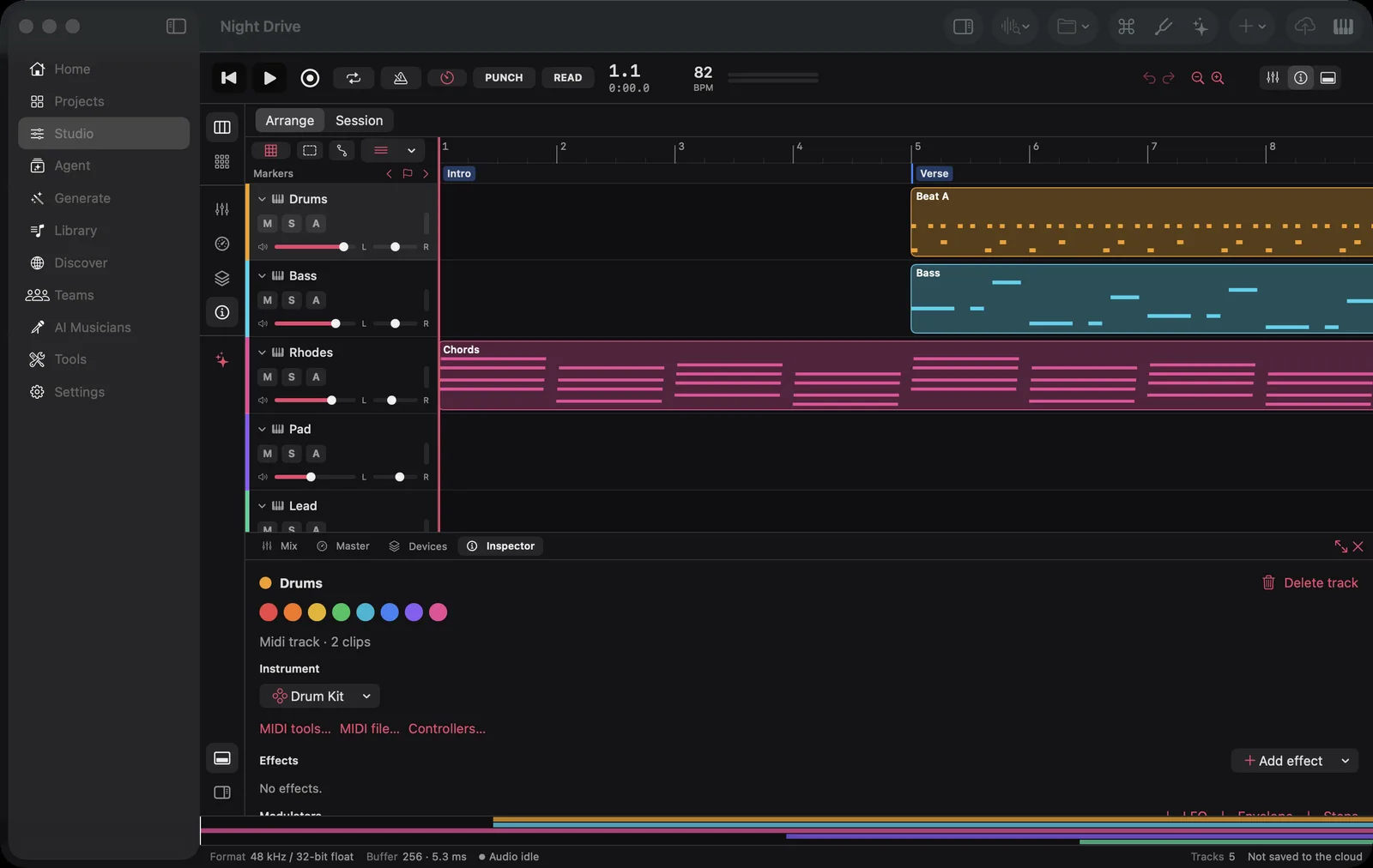Click the undo arrow icon

1149,78
